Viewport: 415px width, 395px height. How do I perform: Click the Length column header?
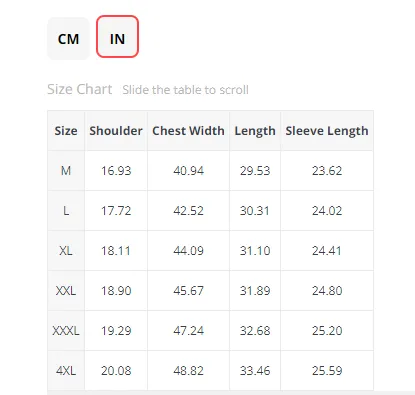(x=255, y=131)
